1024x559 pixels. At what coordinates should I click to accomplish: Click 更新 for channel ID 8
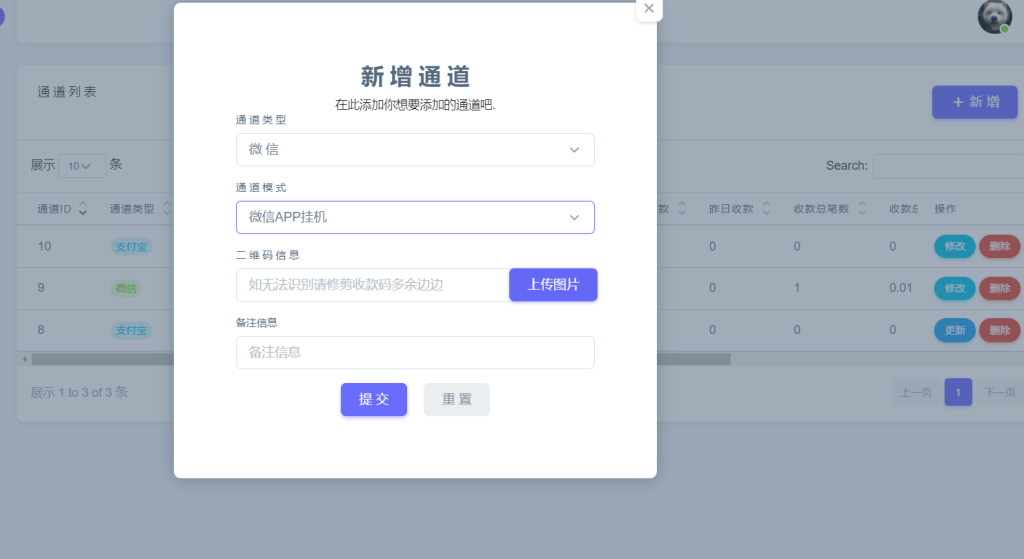click(953, 330)
